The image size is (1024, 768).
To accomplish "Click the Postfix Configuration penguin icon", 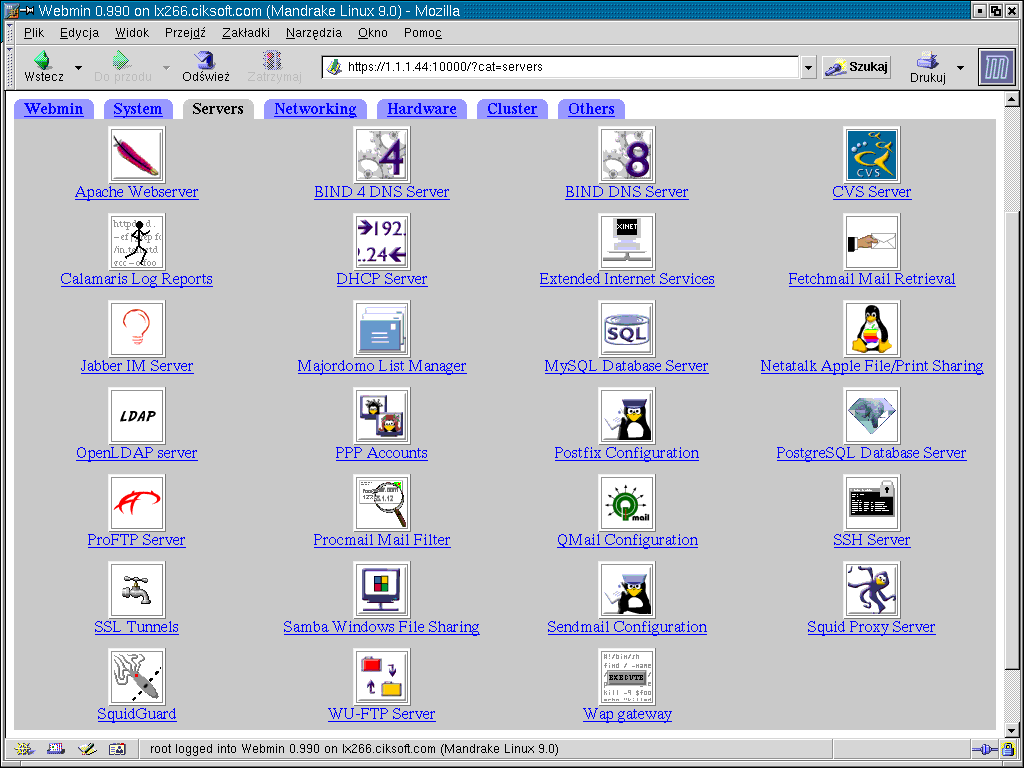I will tap(626, 415).
